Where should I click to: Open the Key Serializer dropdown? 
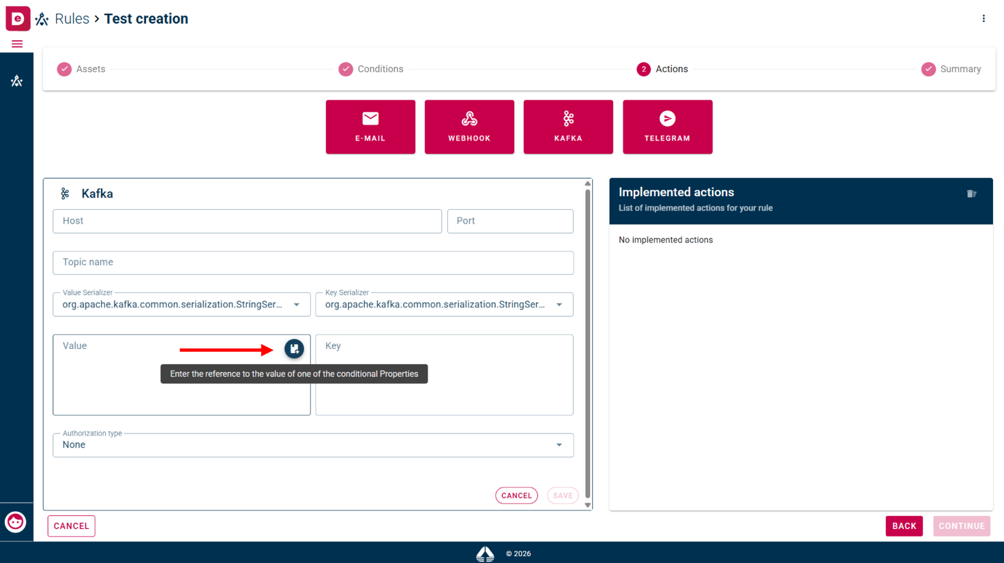(x=444, y=304)
